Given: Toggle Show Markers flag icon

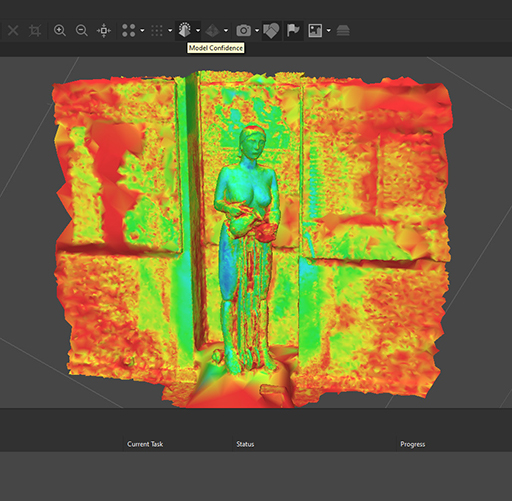Looking at the screenshot, I should tap(293, 31).
